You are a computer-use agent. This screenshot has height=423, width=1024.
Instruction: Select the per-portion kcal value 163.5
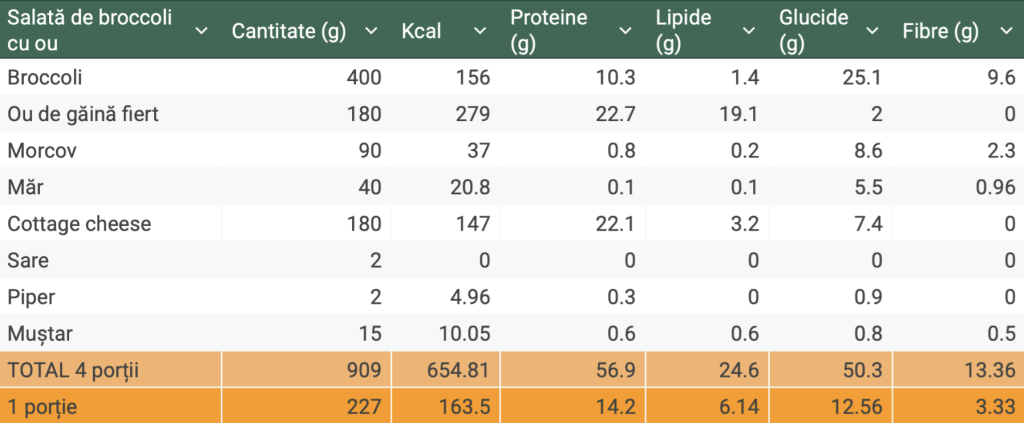(464, 407)
